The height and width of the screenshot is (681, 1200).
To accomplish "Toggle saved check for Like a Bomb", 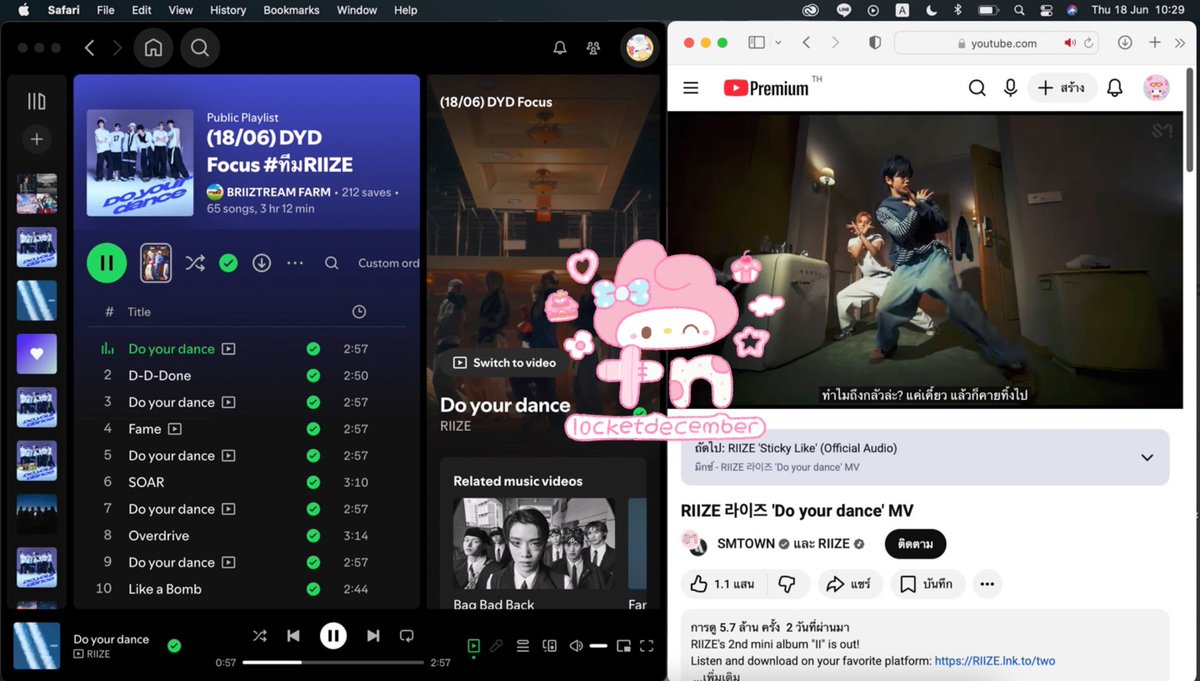I will click(x=313, y=589).
